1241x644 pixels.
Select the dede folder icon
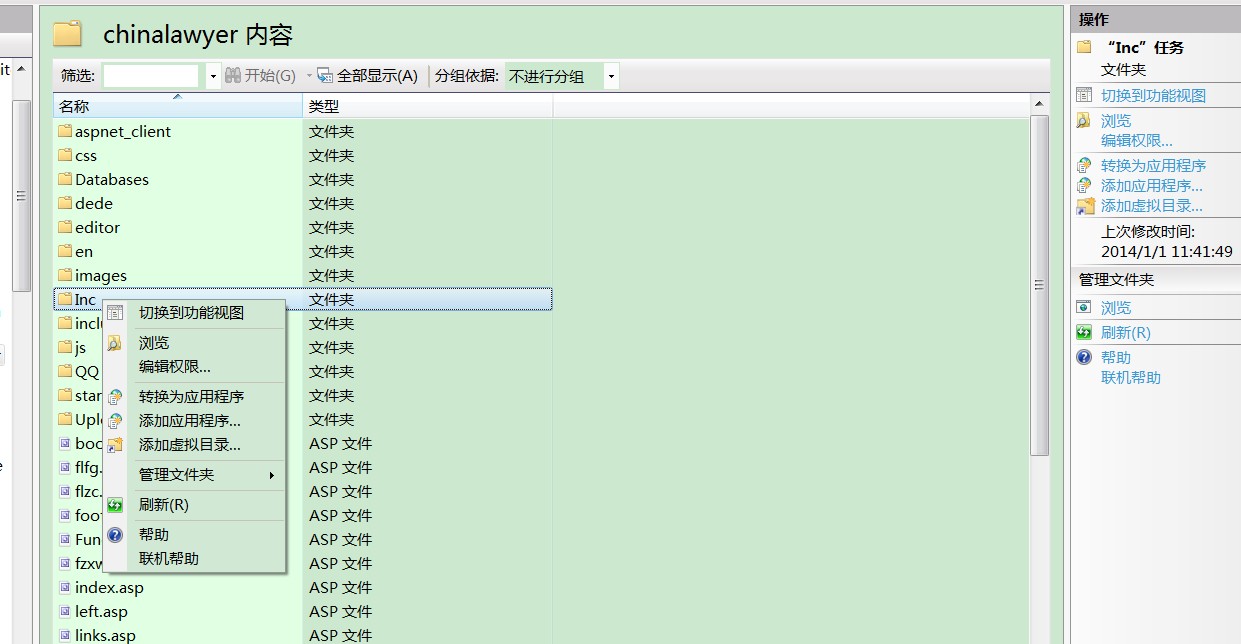(65, 203)
